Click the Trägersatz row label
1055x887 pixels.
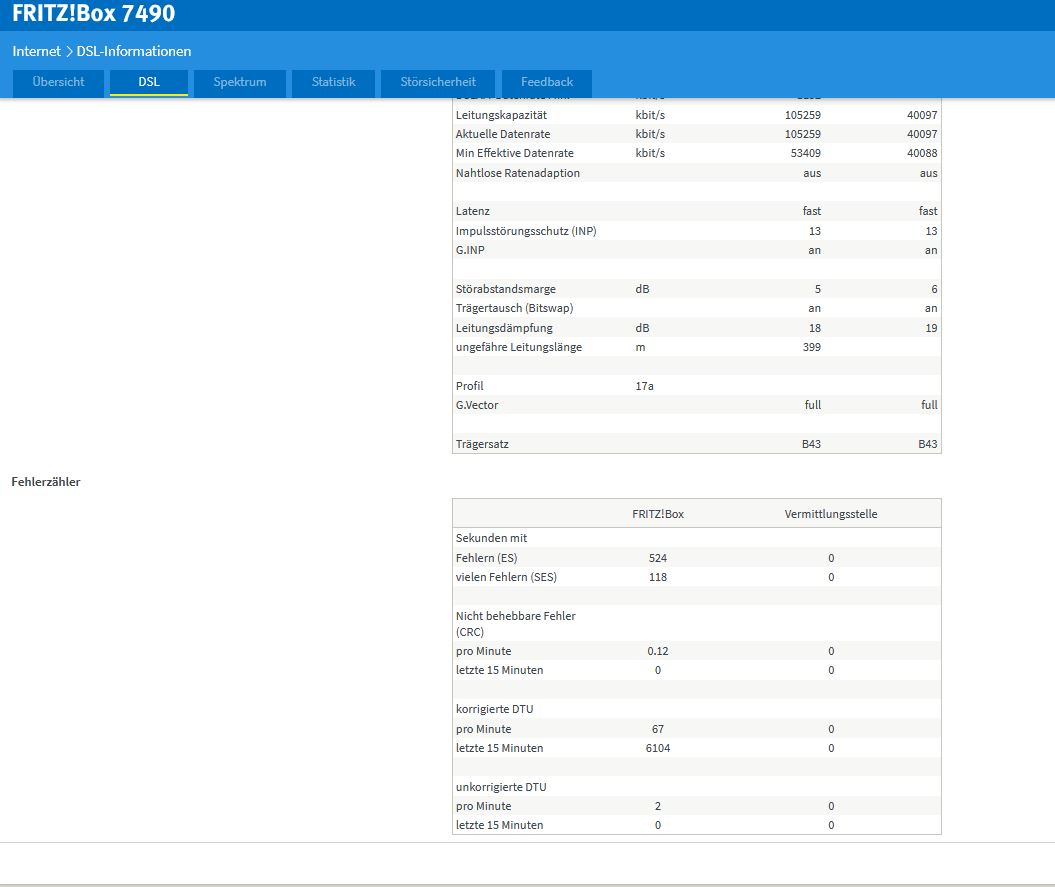[x=482, y=444]
